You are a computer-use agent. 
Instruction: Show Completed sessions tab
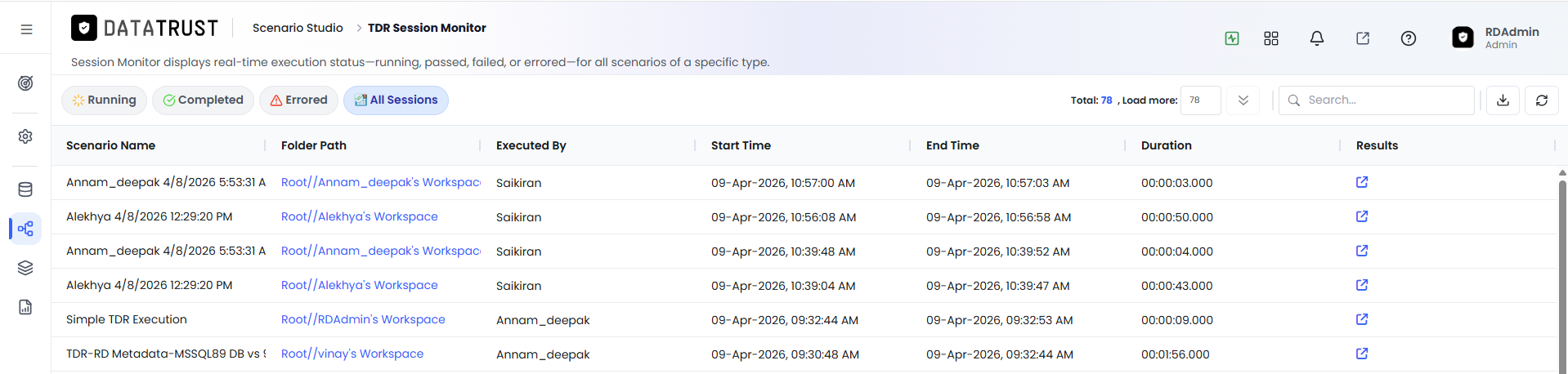(203, 100)
